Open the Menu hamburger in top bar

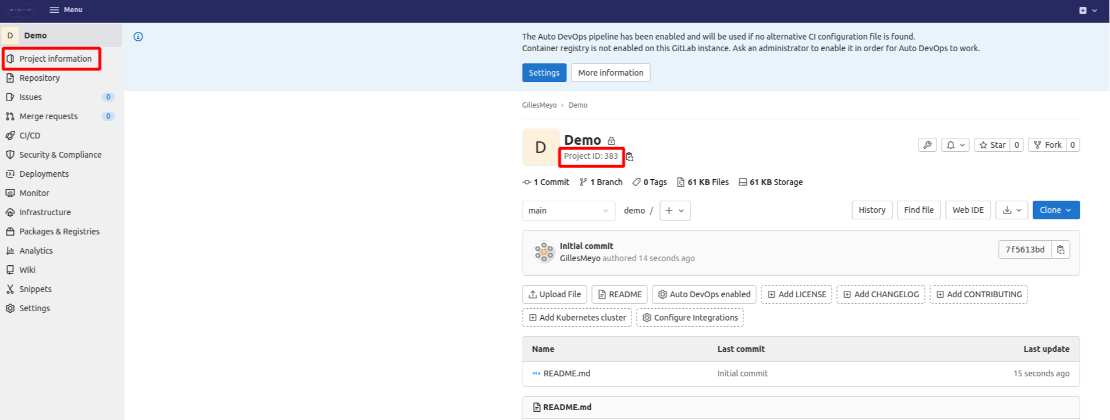65,10
